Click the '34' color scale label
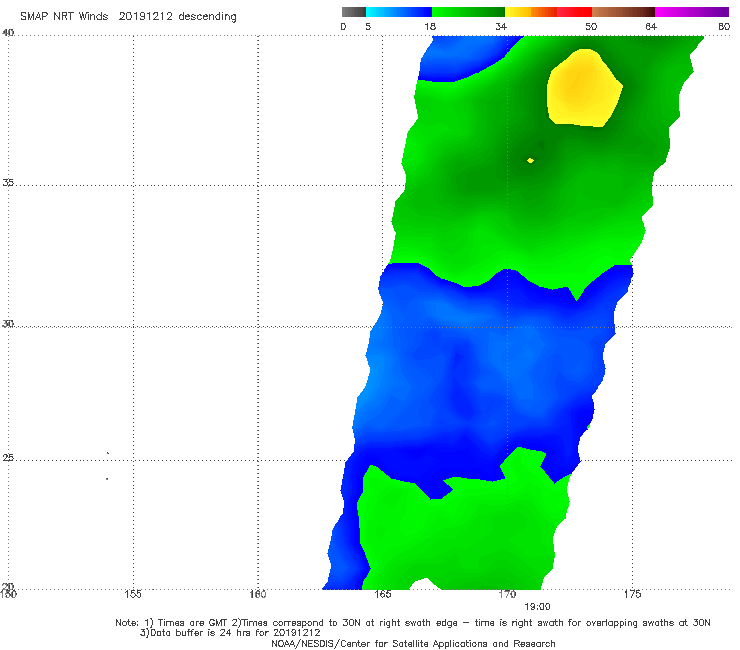This screenshot has height=650, width=740. pos(501,26)
